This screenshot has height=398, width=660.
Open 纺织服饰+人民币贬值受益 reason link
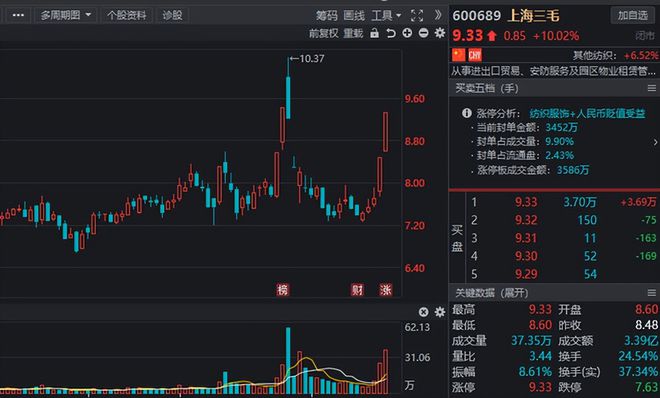tap(587, 113)
